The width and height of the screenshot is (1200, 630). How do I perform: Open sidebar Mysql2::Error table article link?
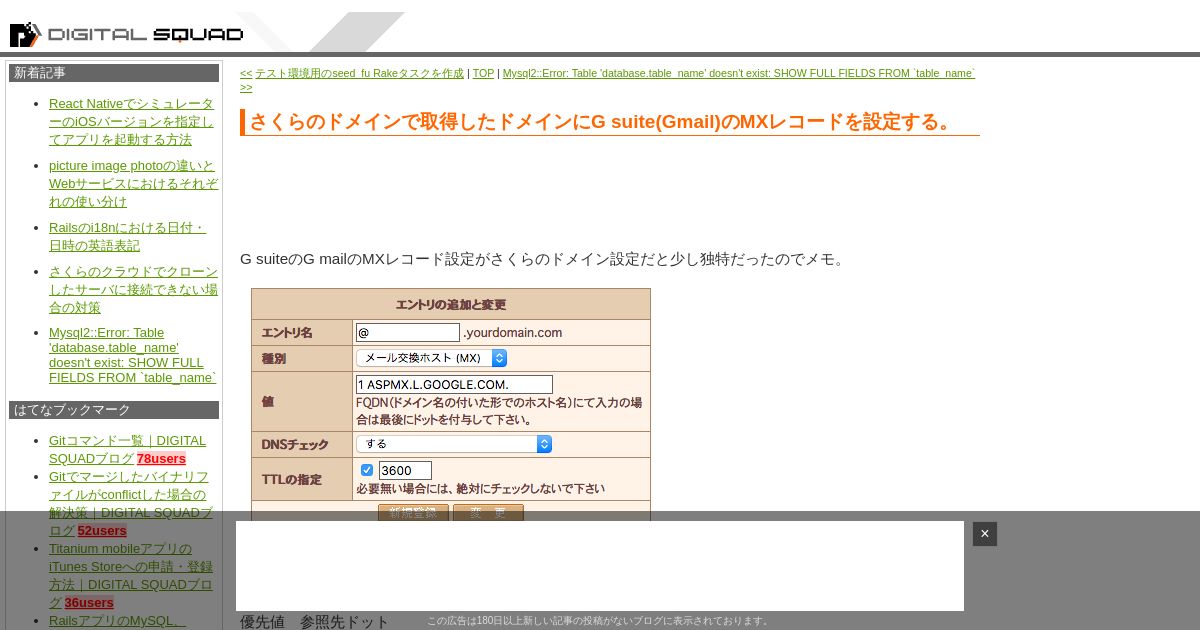point(132,355)
